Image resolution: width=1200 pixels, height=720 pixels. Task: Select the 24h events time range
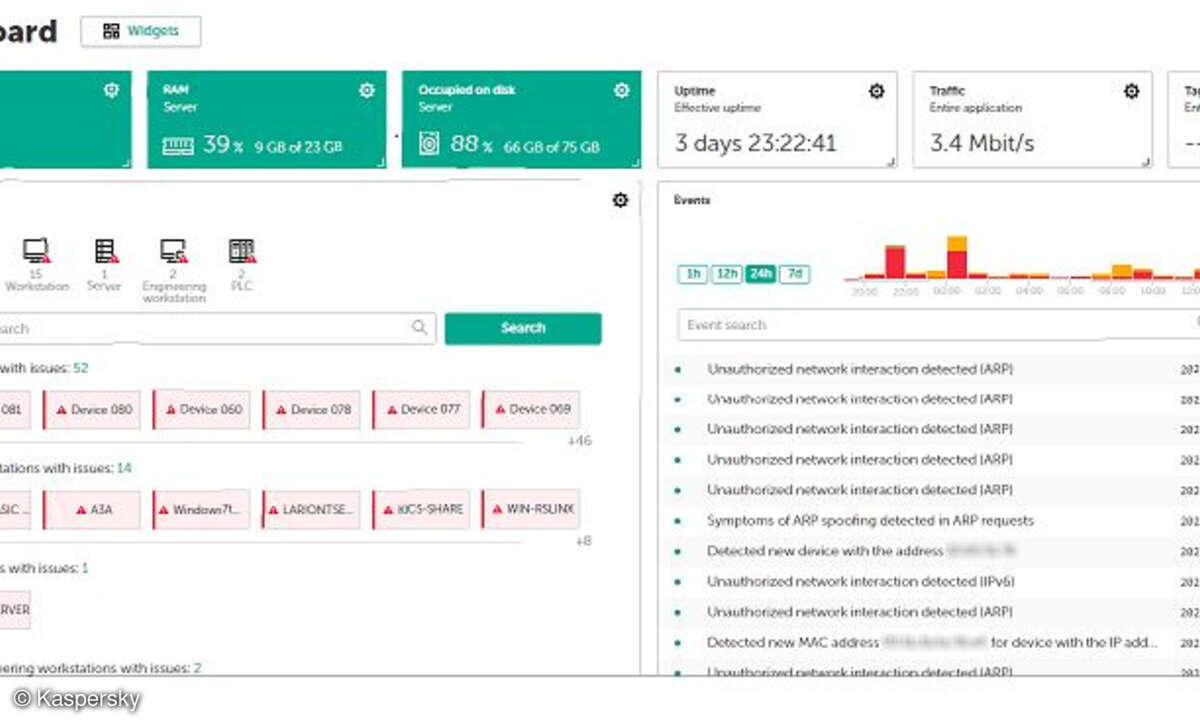pyautogui.click(x=760, y=274)
